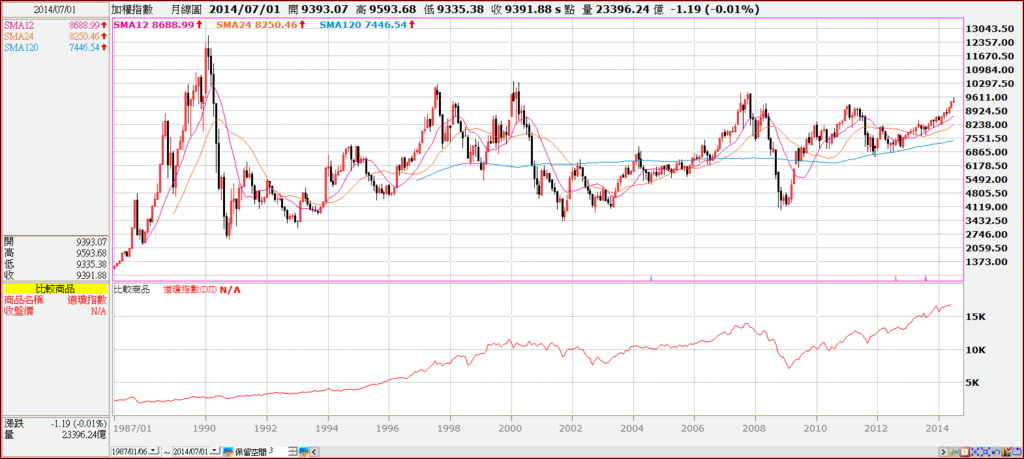Click the 道瓊指數(DJI) comparison label
The width and height of the screenshot is (1024, 459).
(x=190, y=289)
